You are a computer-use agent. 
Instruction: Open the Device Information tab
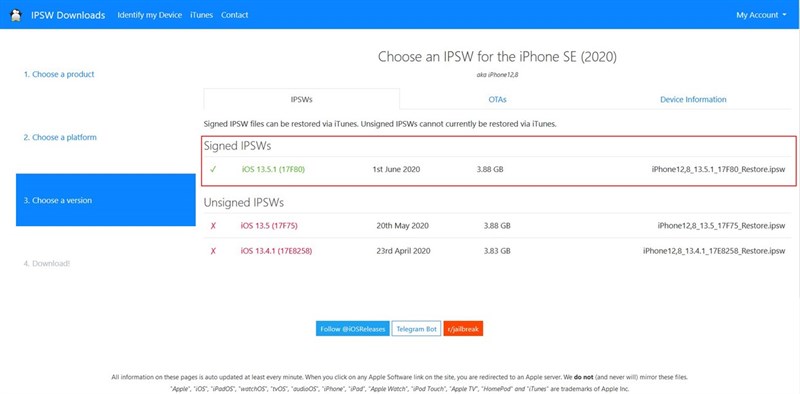pos(693,100)
